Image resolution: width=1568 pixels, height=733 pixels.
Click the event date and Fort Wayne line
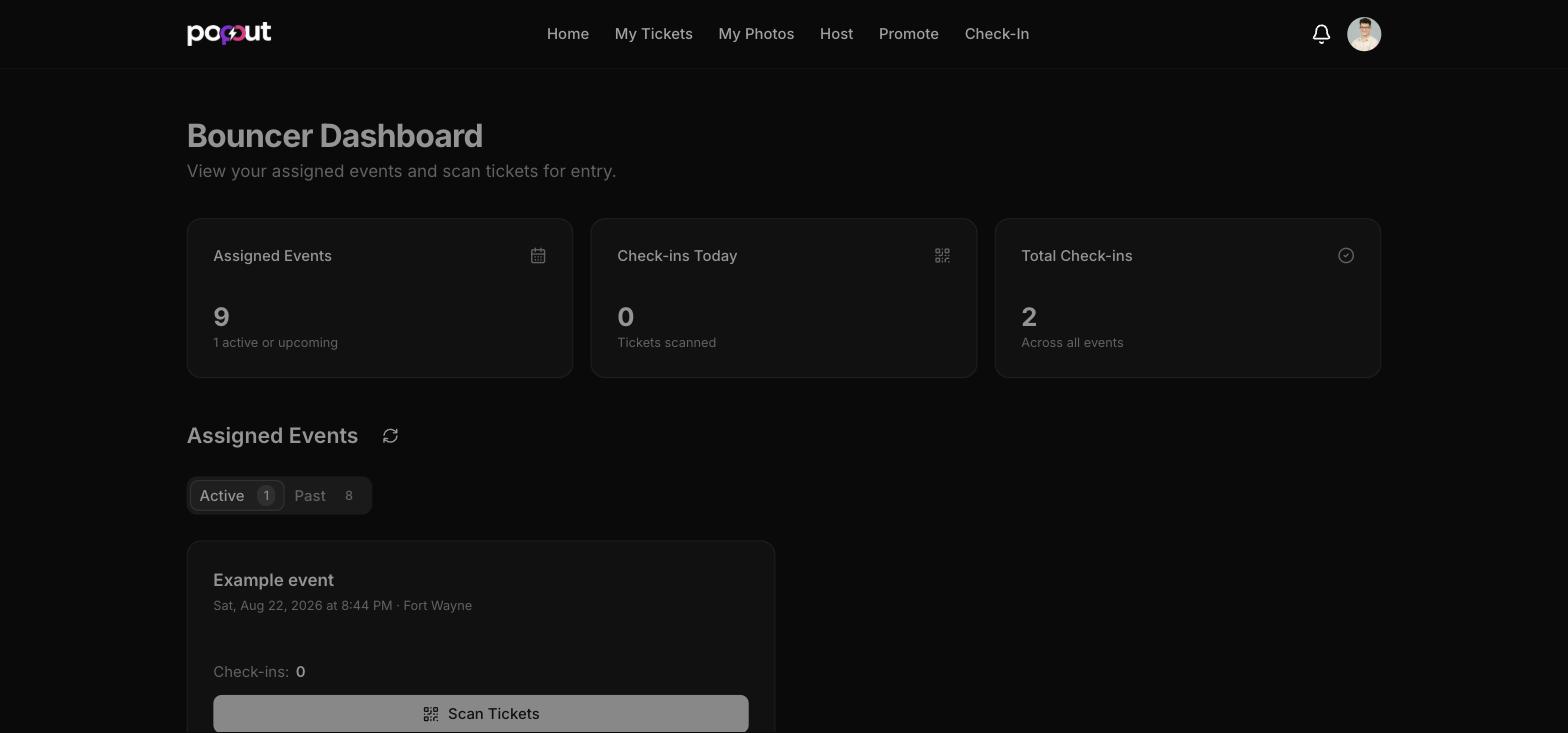pos(343,606)
